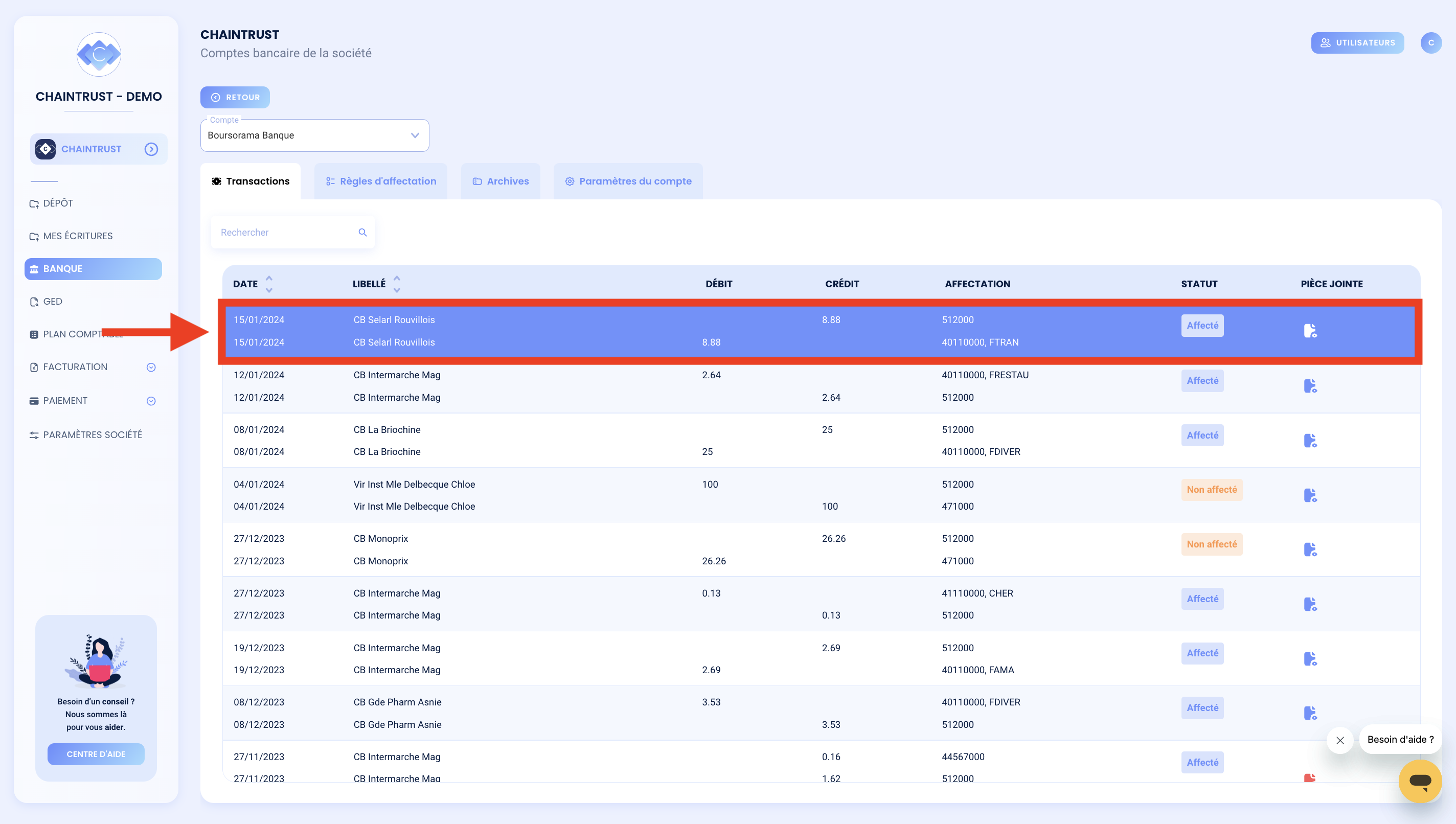The image size is (1456, 824).
Task: Open attachment icon for 19/12/2023 Intermarche Mag row
Action: [x=1310, y=659]
